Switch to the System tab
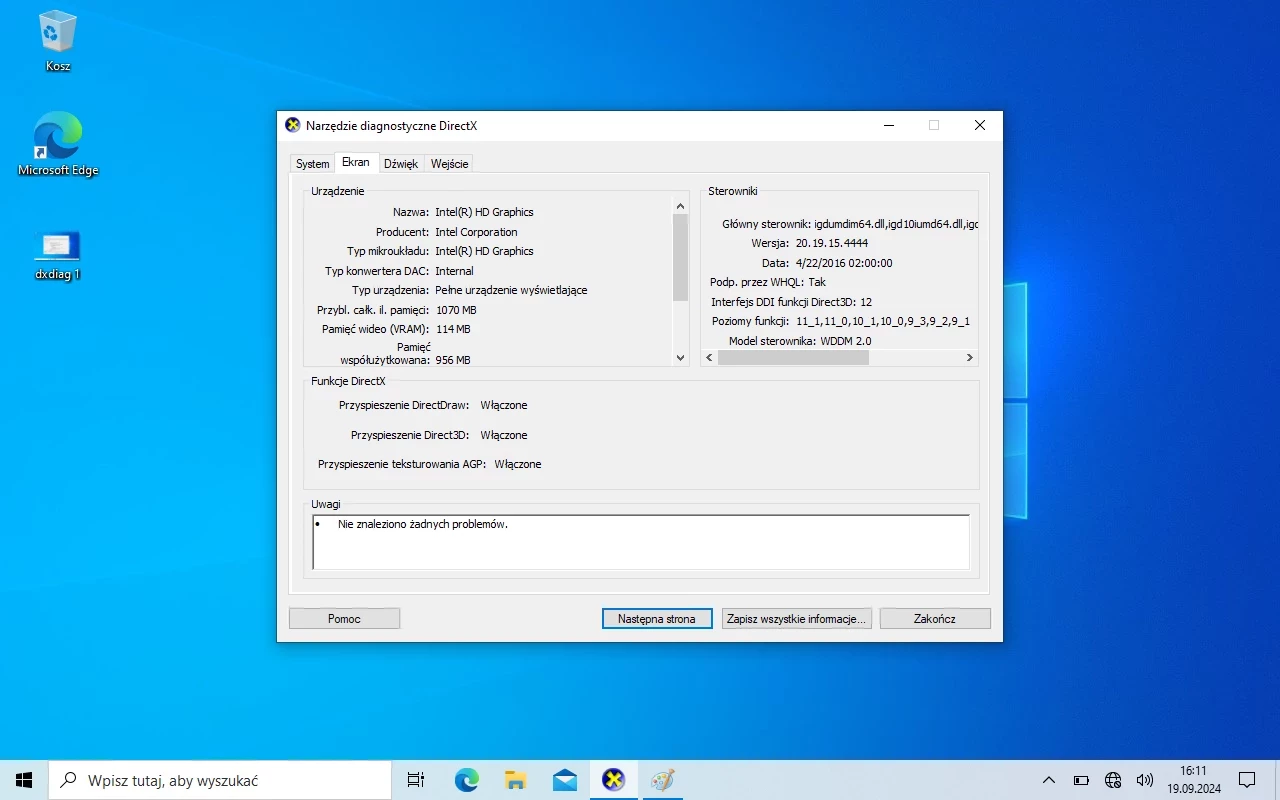Image resolution: width=1280 pixels, height=800 pixels. (312, 164)
